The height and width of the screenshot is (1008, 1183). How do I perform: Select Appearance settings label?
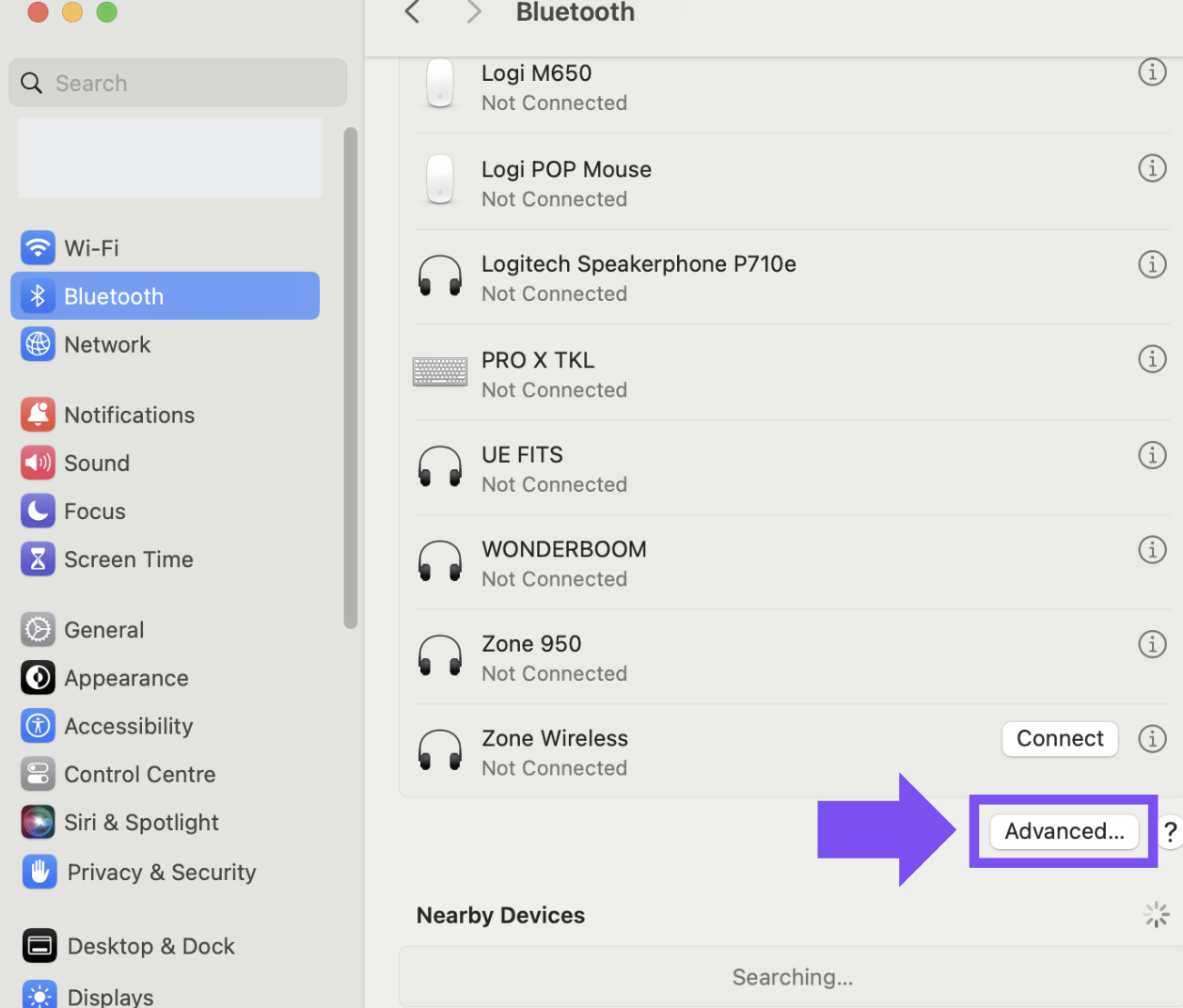click(126, 678)
